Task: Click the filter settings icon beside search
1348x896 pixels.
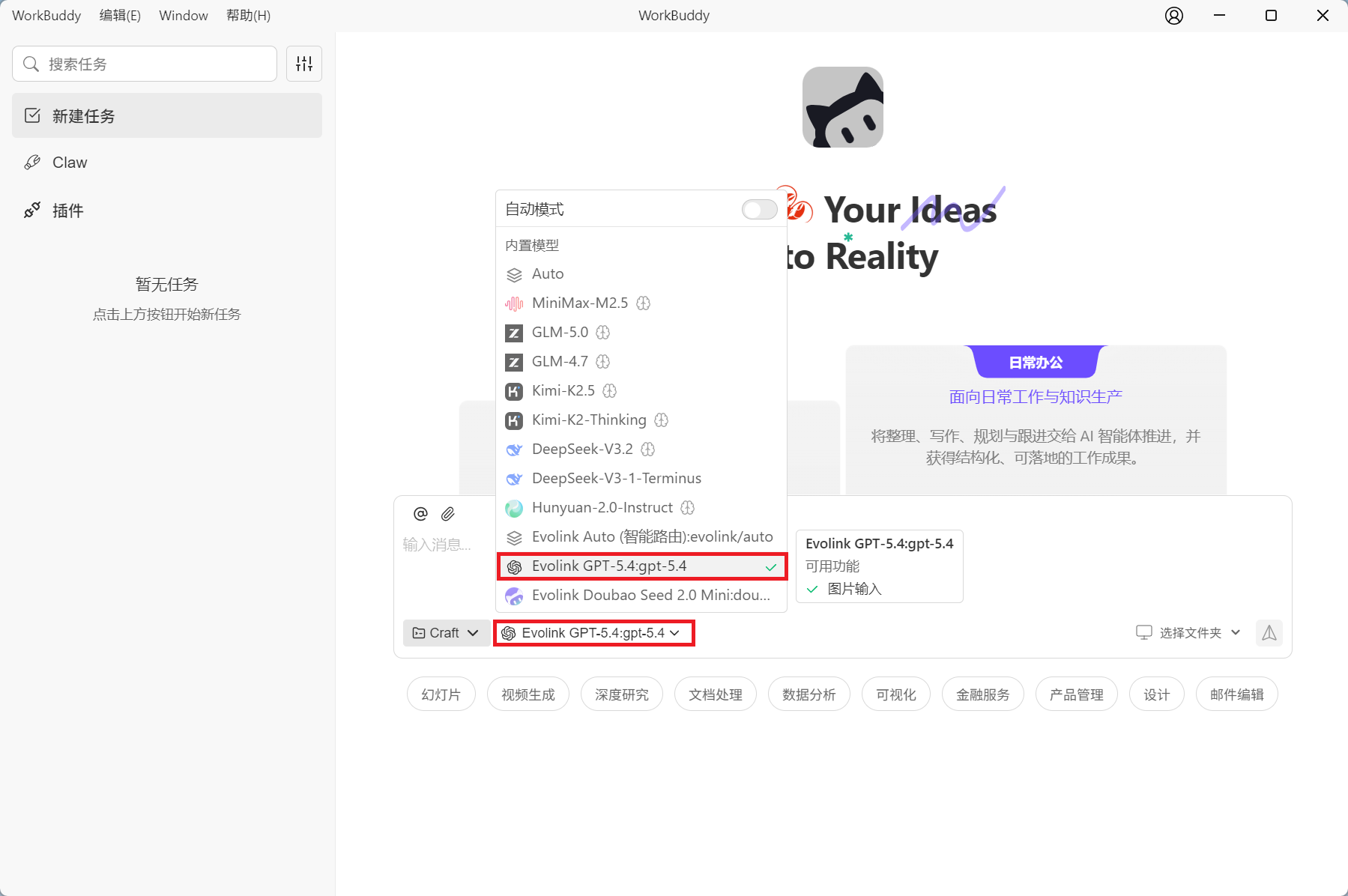Action: click(304, 64)
